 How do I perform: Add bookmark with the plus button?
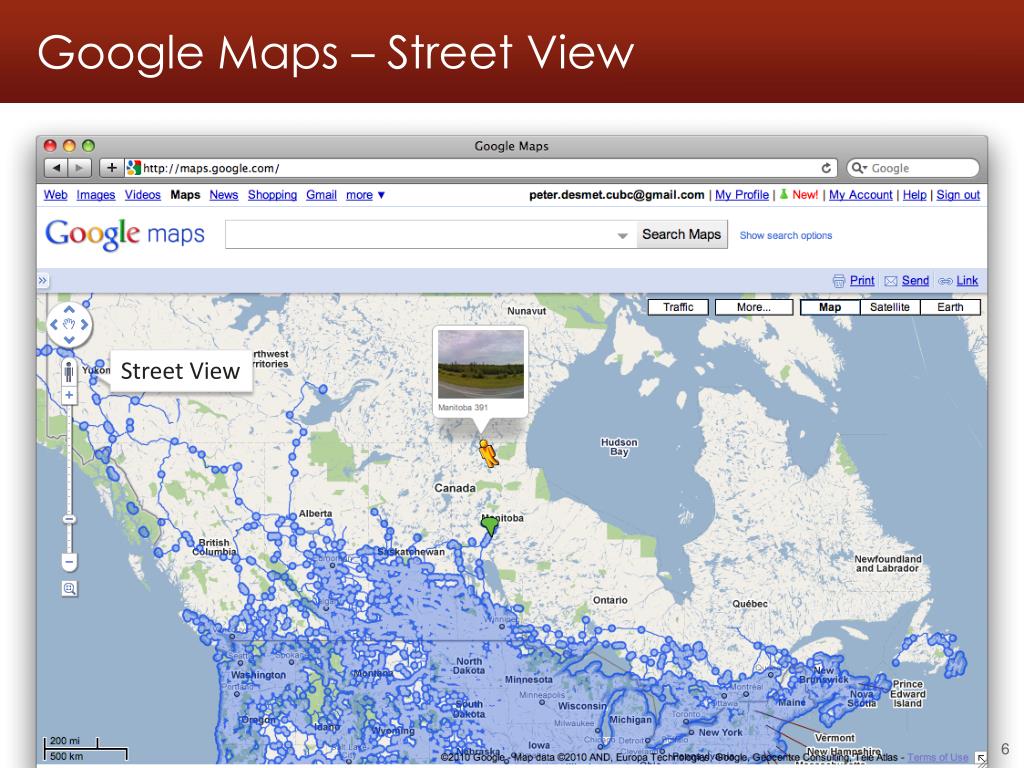[x=112, y=168]
